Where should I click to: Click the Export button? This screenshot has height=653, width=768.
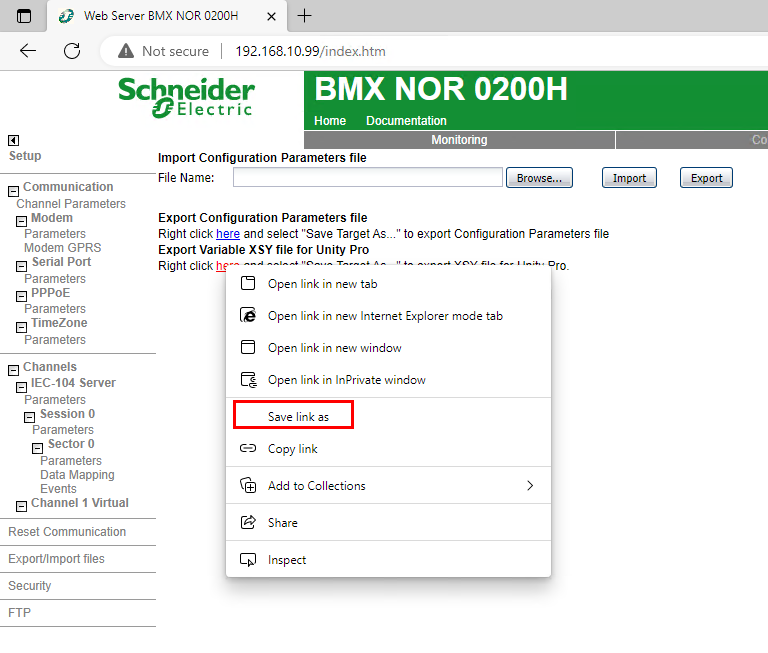click(706, 178)
